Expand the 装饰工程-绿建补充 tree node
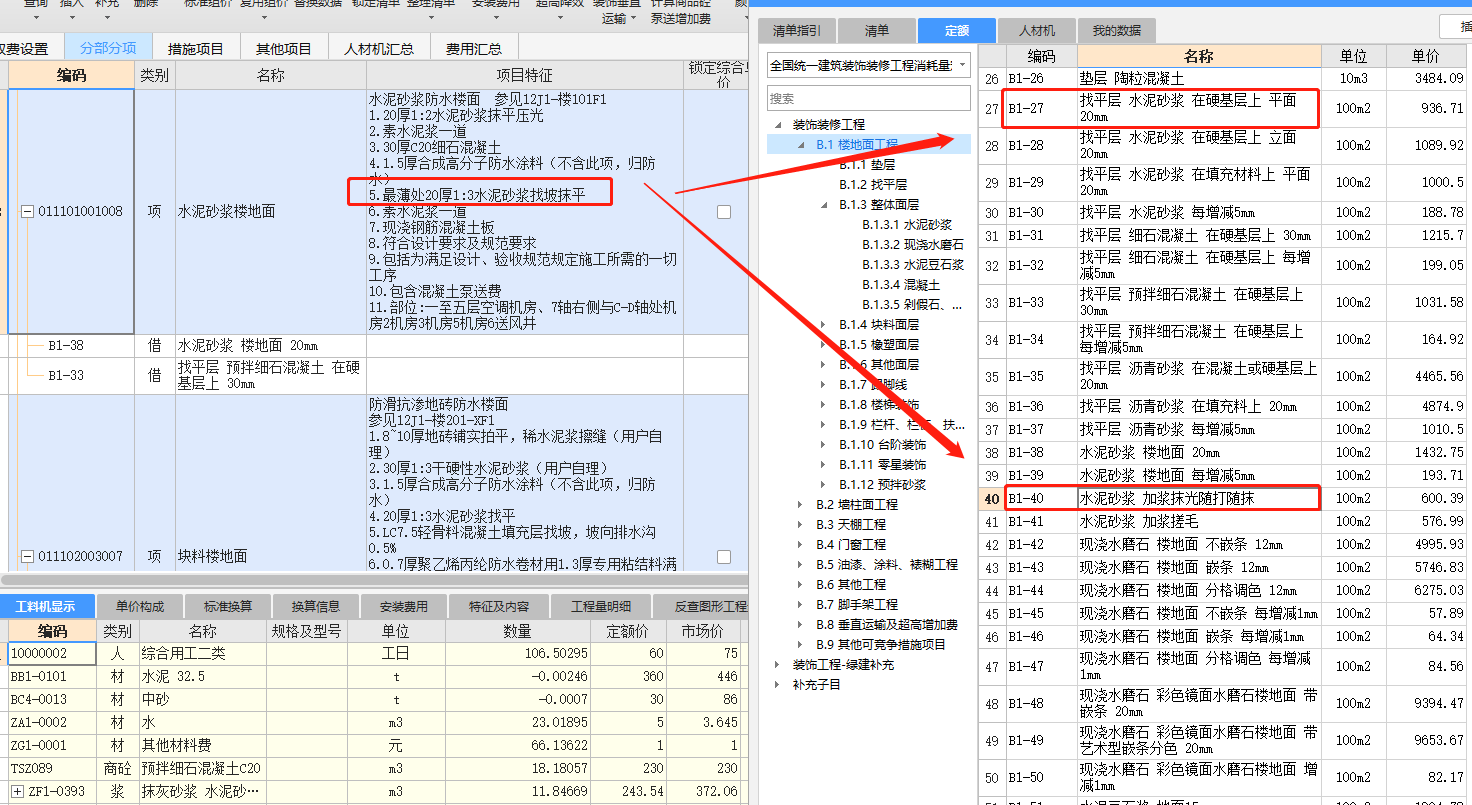The height and width of the screenshot is (805, 1472). 777,665
